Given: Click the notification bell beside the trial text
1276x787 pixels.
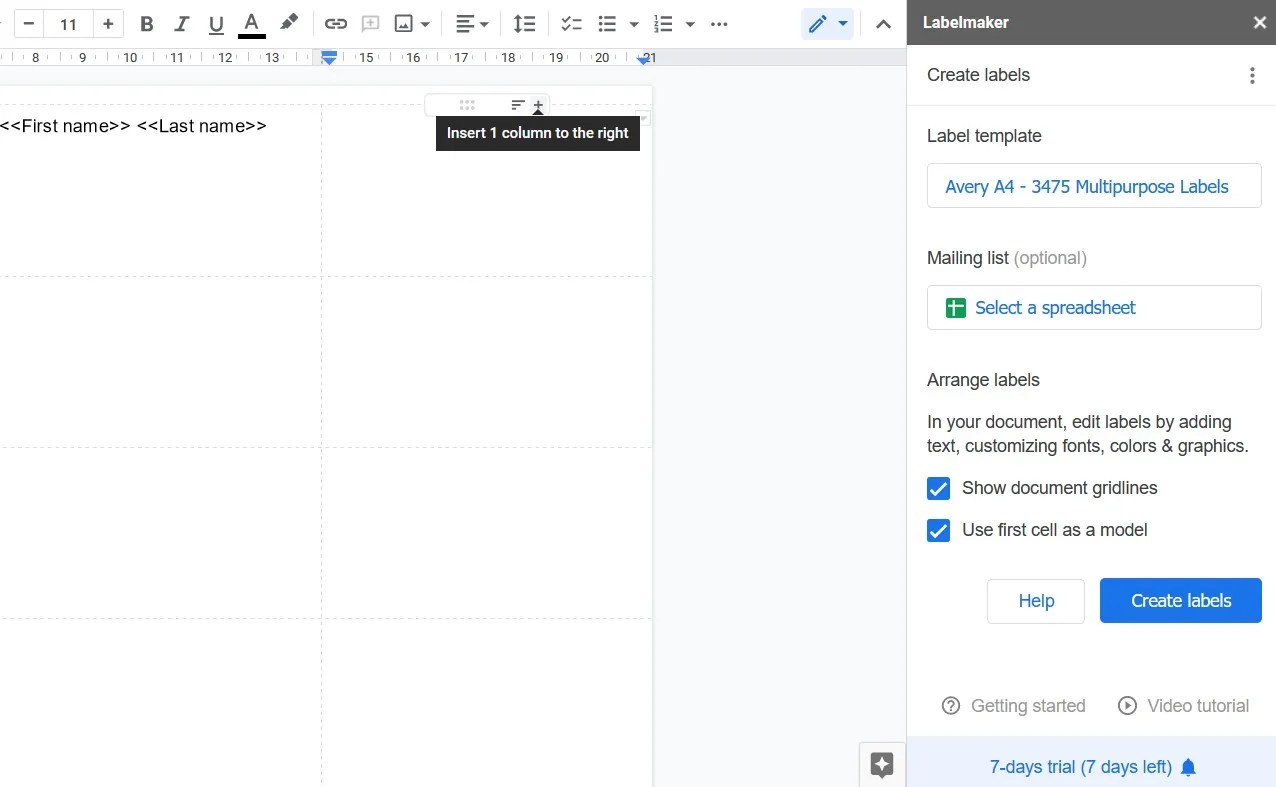Looking at the screenshot, I should [1188, 767].
